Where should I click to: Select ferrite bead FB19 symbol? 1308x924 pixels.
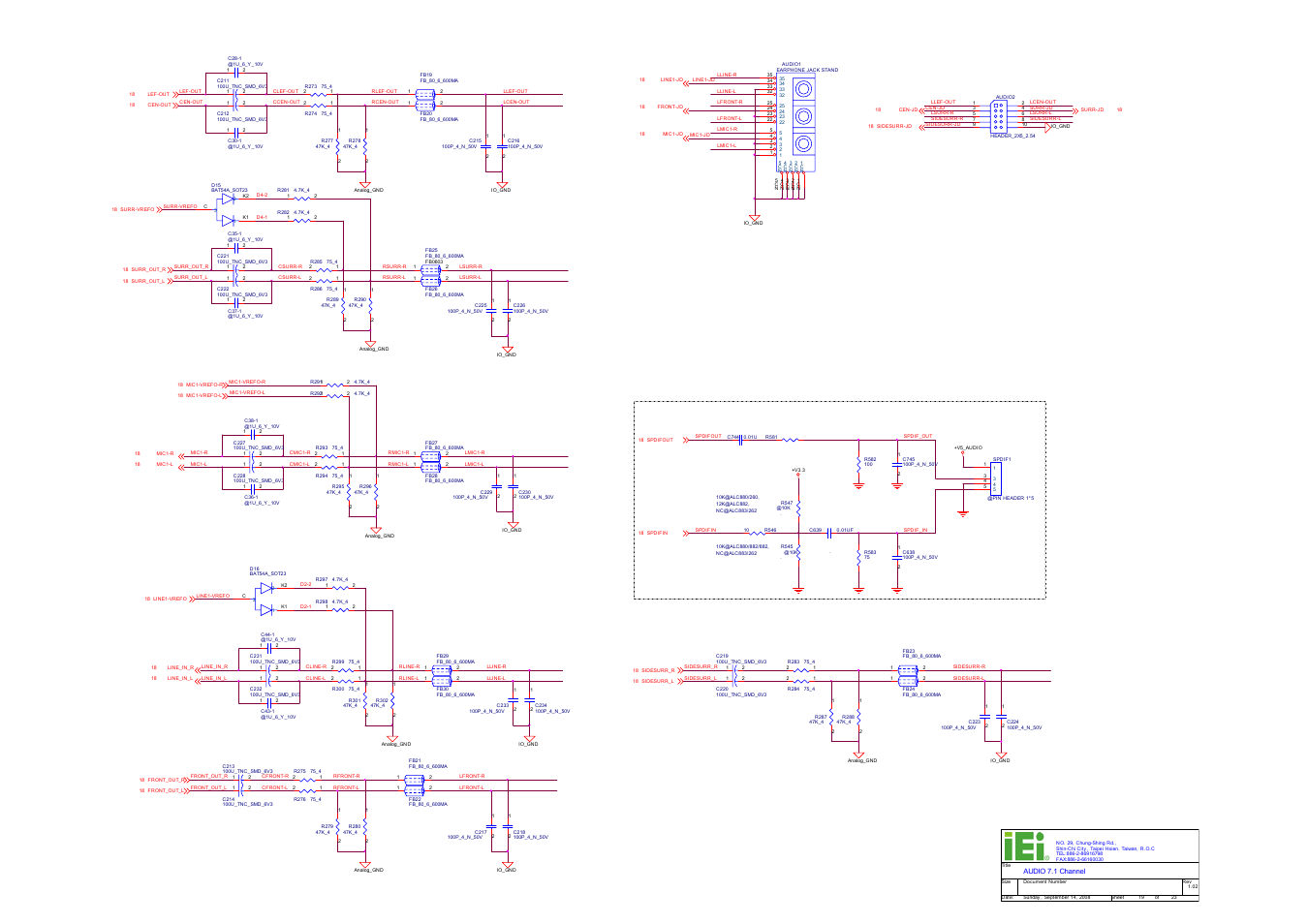pos(425,94)
